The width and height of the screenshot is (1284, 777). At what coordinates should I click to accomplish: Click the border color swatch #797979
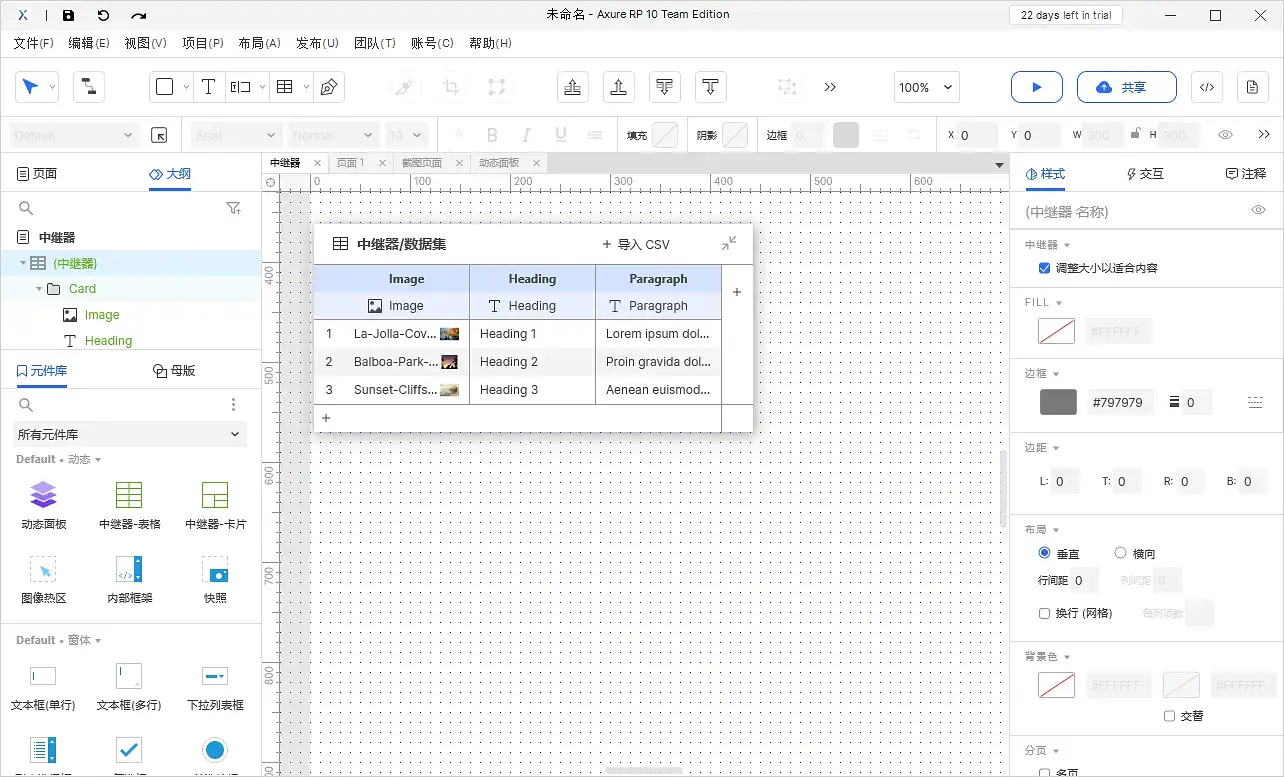(x=1058, y=402)
